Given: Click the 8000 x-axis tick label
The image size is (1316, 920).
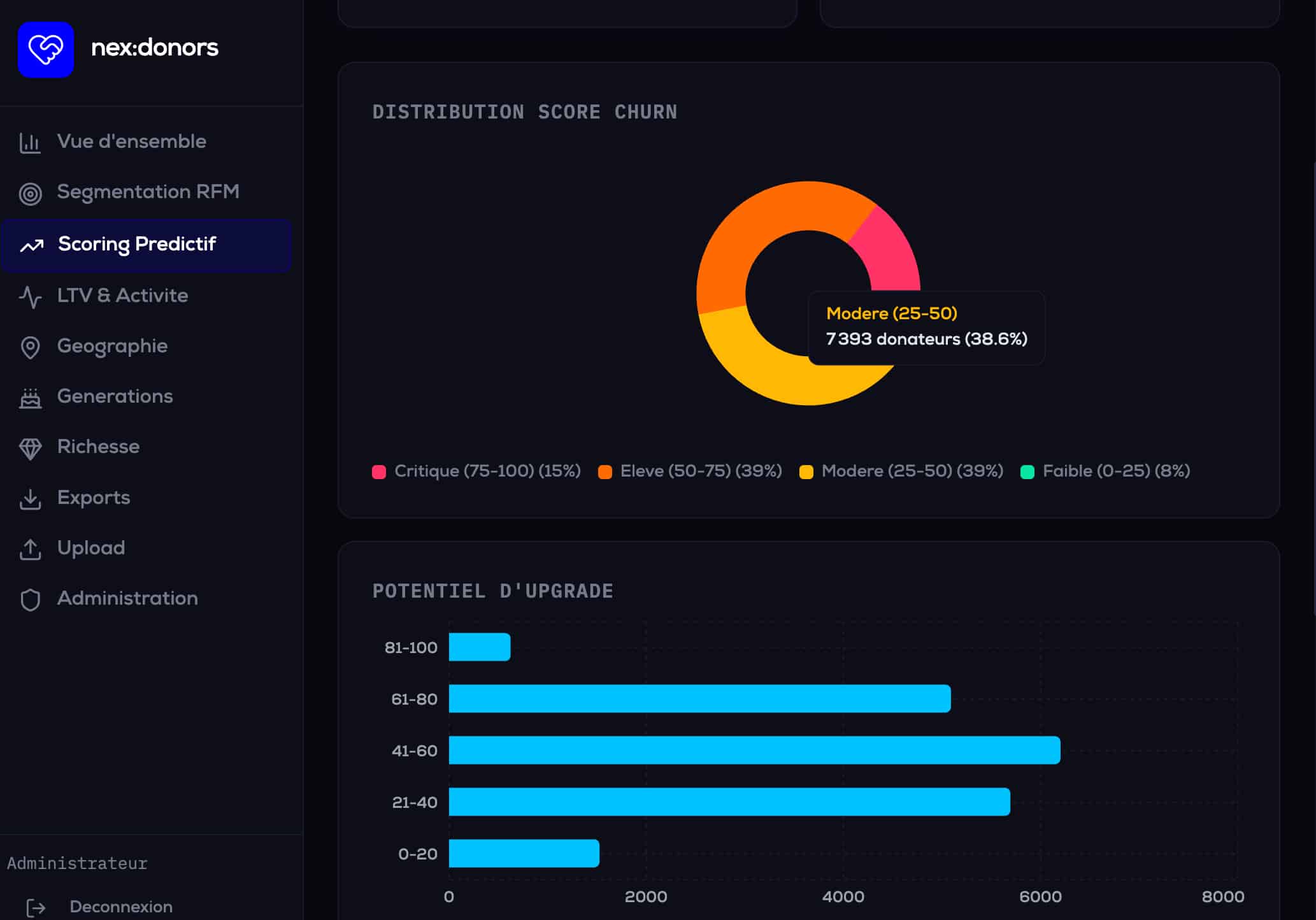Looking at the screenshot, I should click(1223, 897).
